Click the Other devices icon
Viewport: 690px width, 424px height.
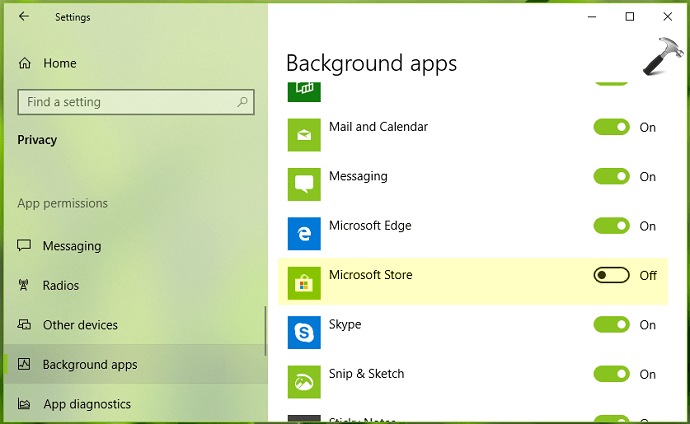pyautogui.click(x=24, y=325)
